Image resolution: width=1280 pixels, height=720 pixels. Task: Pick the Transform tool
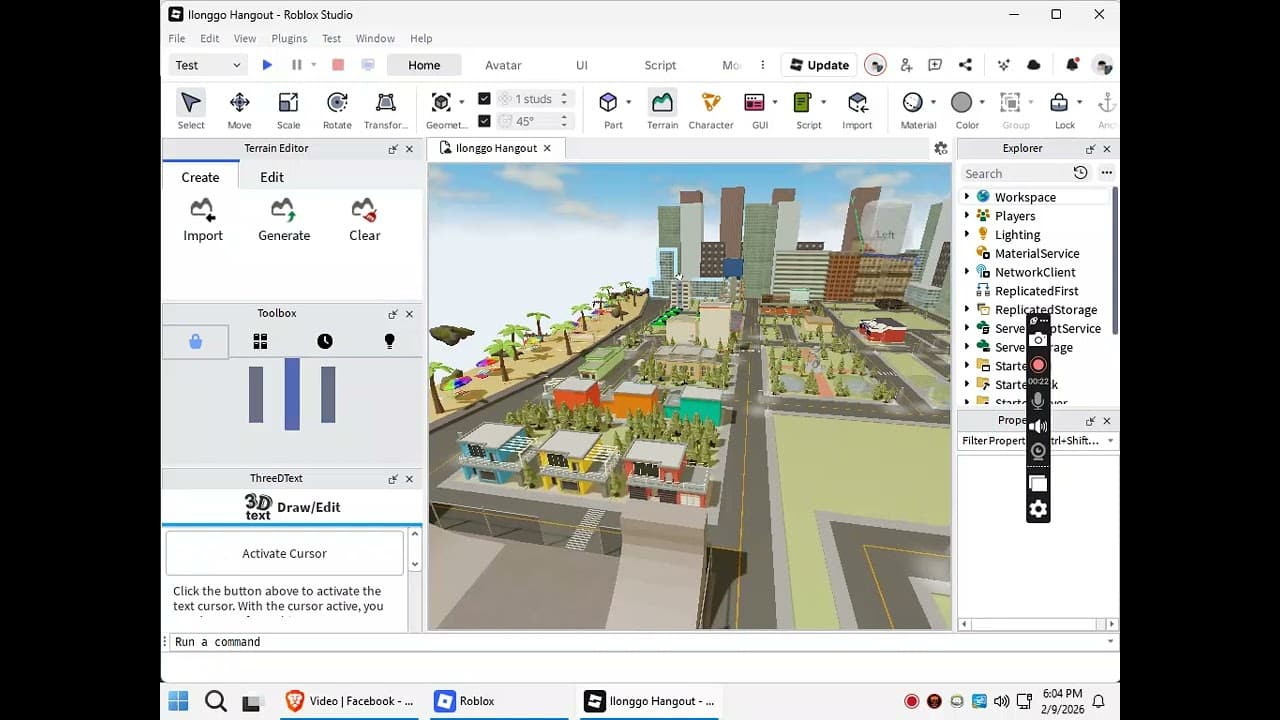click(385, 110)
